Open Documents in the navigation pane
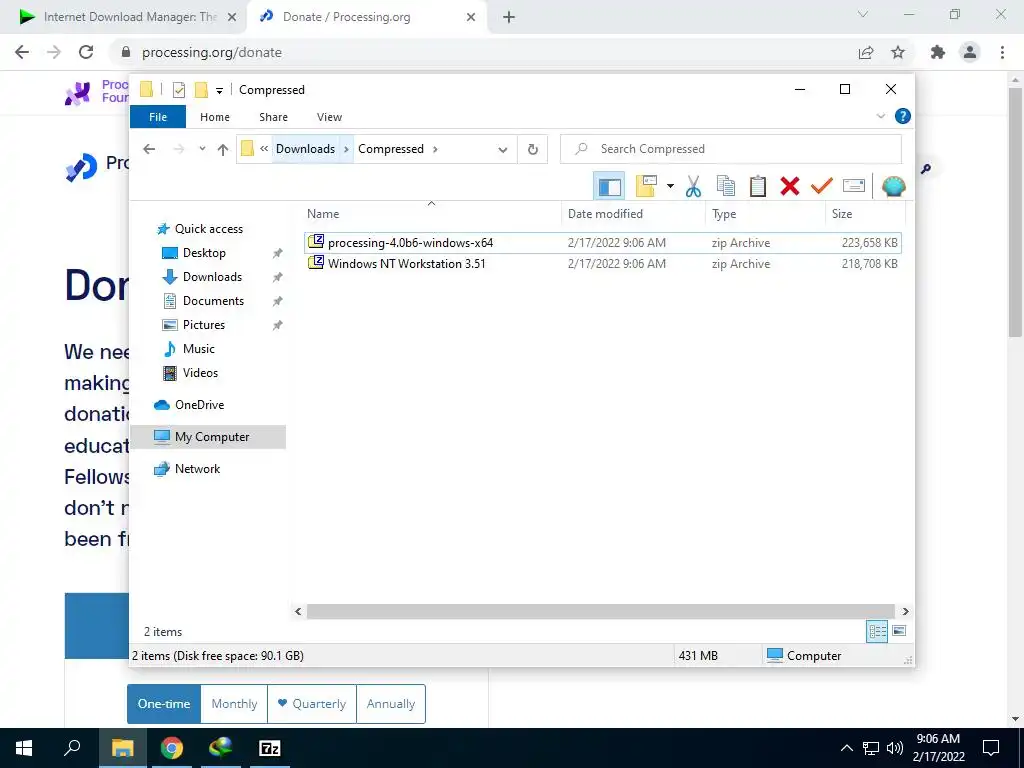This screenshot has width=1024, height=768. point(213,301)
